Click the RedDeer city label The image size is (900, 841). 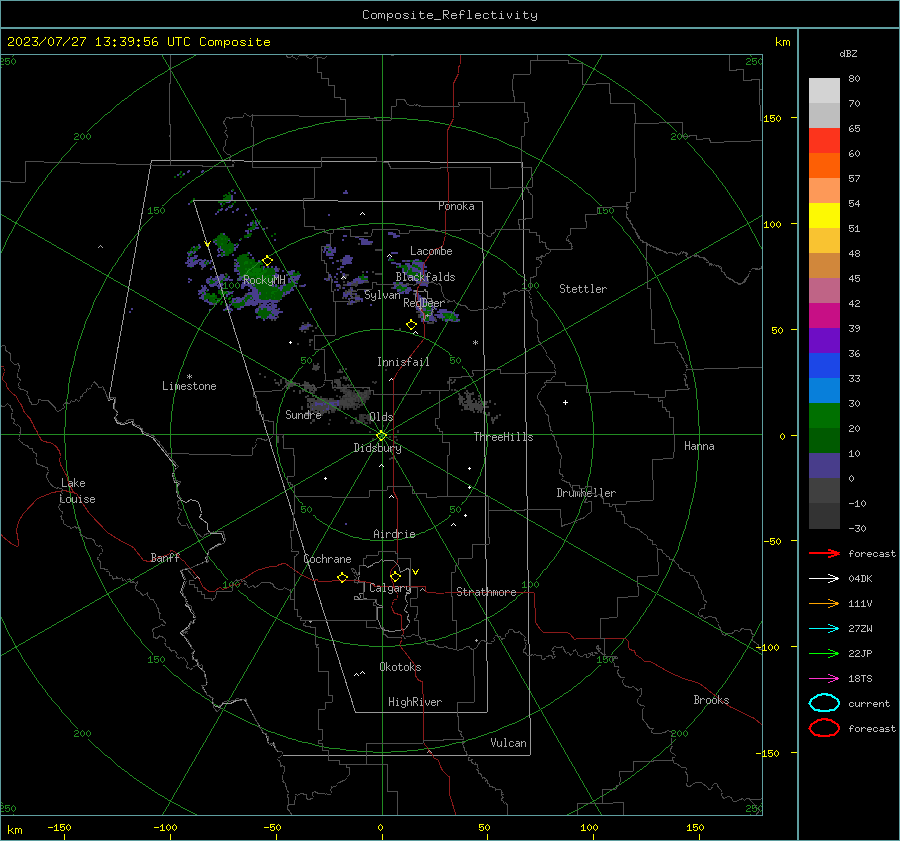point(424,303)
